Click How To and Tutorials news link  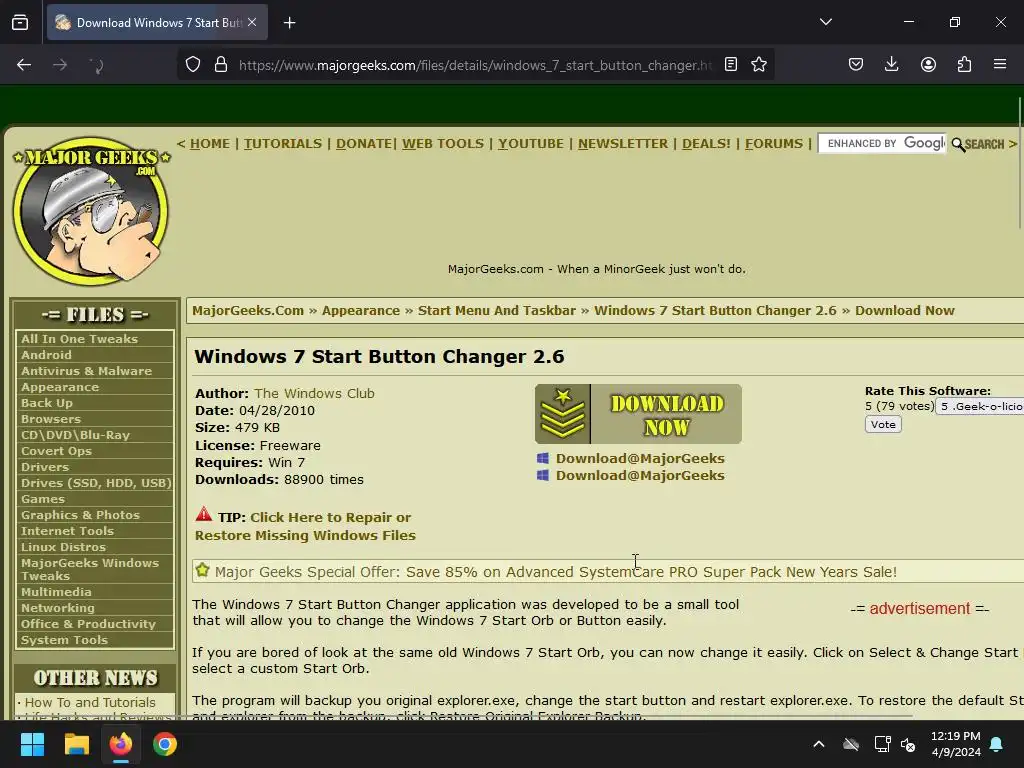90,703
